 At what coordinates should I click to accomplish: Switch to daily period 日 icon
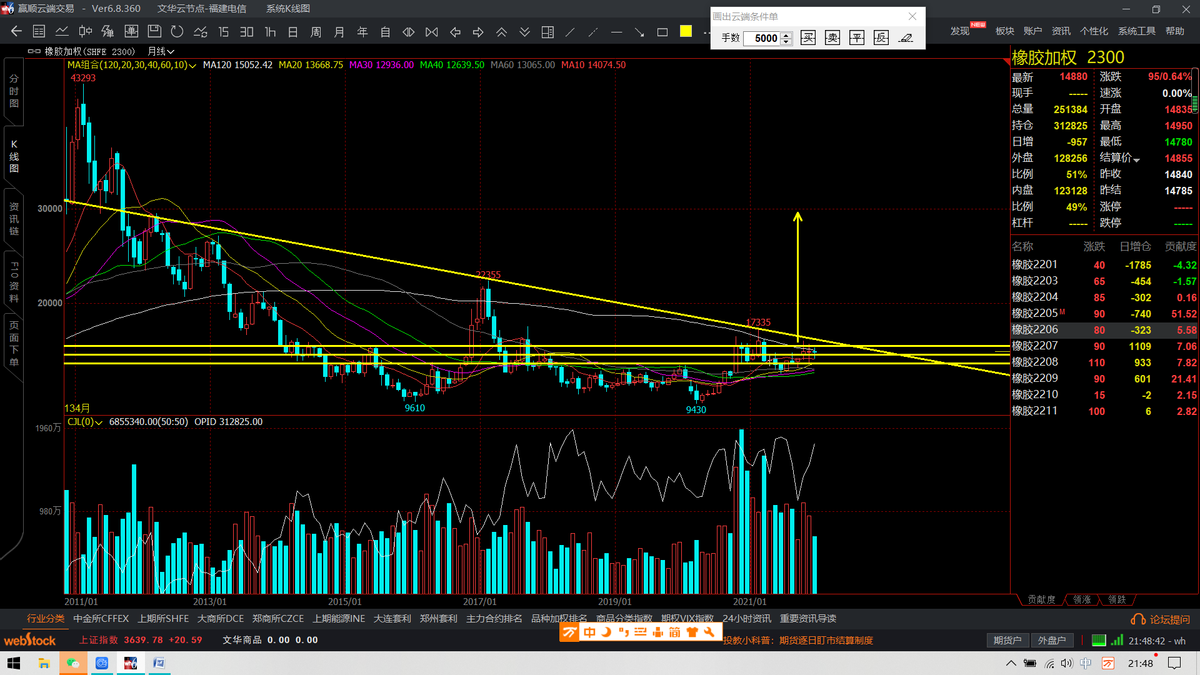[293, 32]
